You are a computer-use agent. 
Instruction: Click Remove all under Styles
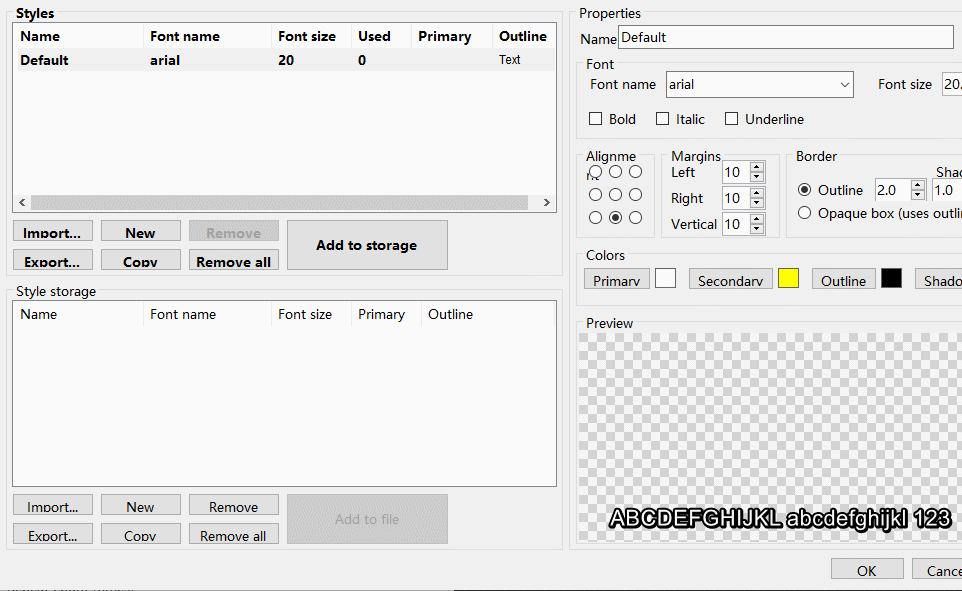pyautogui.click(x=233, y=260)
